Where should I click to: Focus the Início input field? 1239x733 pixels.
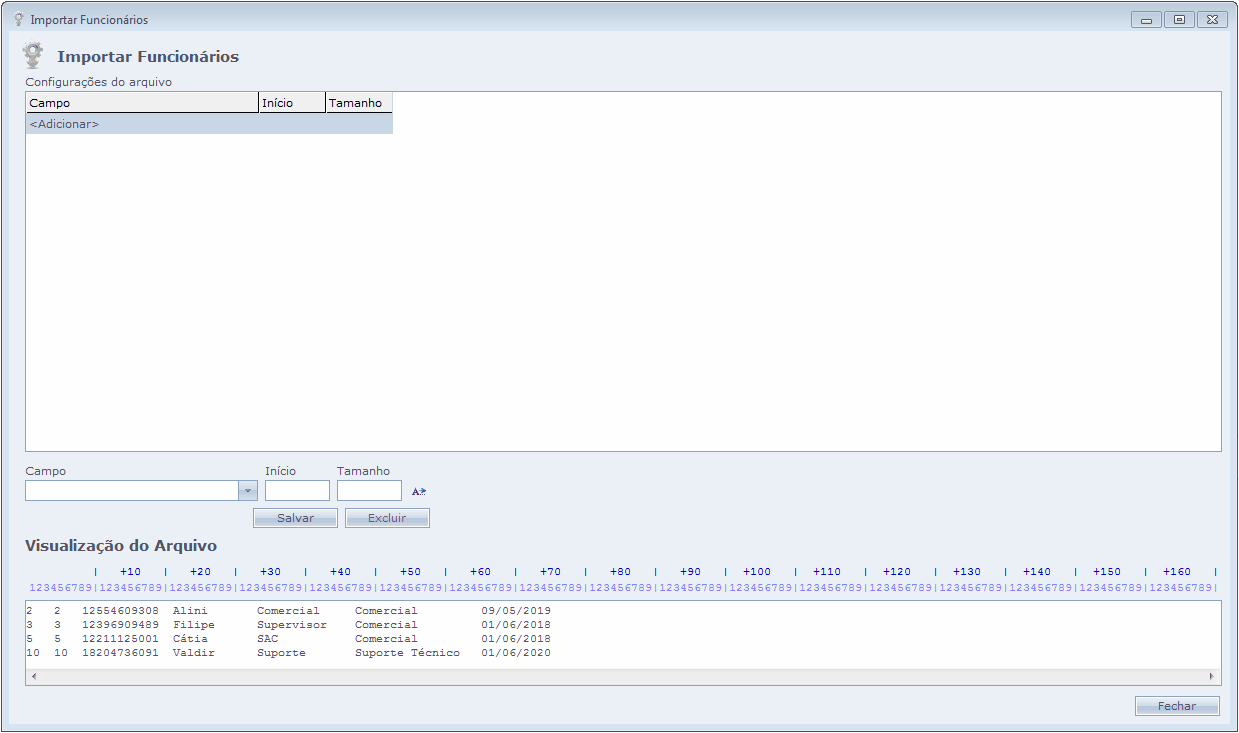pos(297,491)
